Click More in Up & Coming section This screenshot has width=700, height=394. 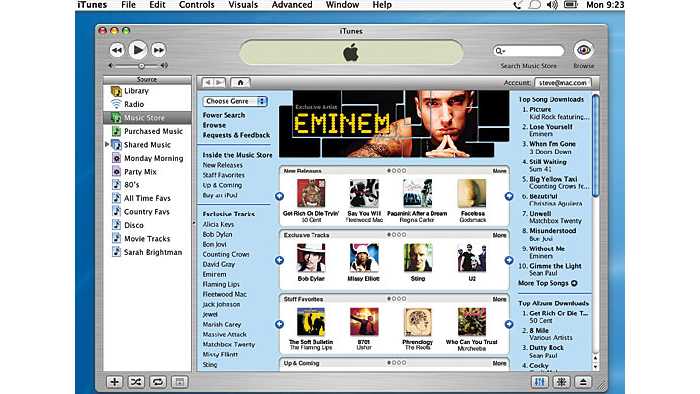[x=500, y=364]
